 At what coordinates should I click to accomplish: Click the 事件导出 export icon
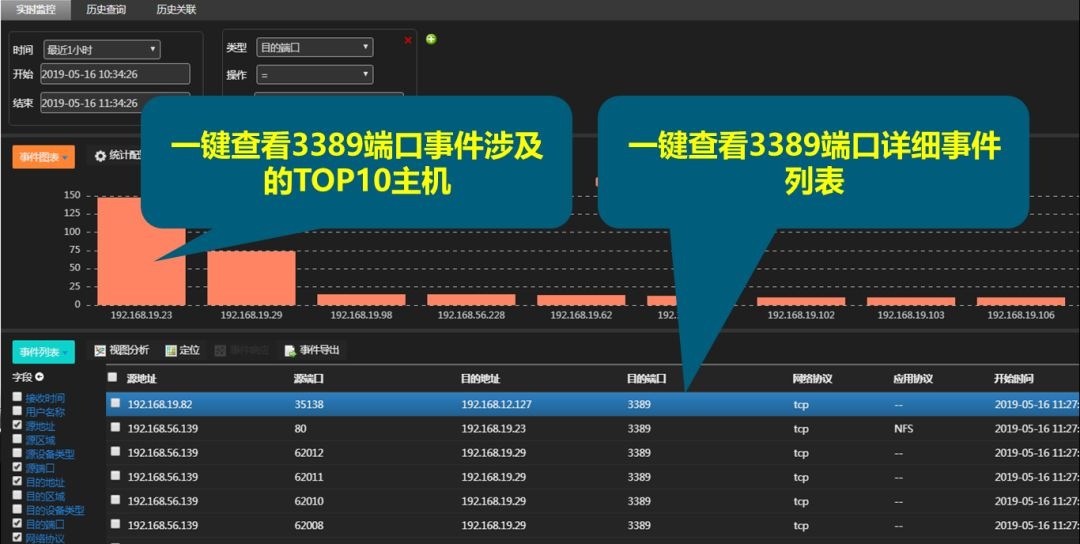click(x=290, y=351)
